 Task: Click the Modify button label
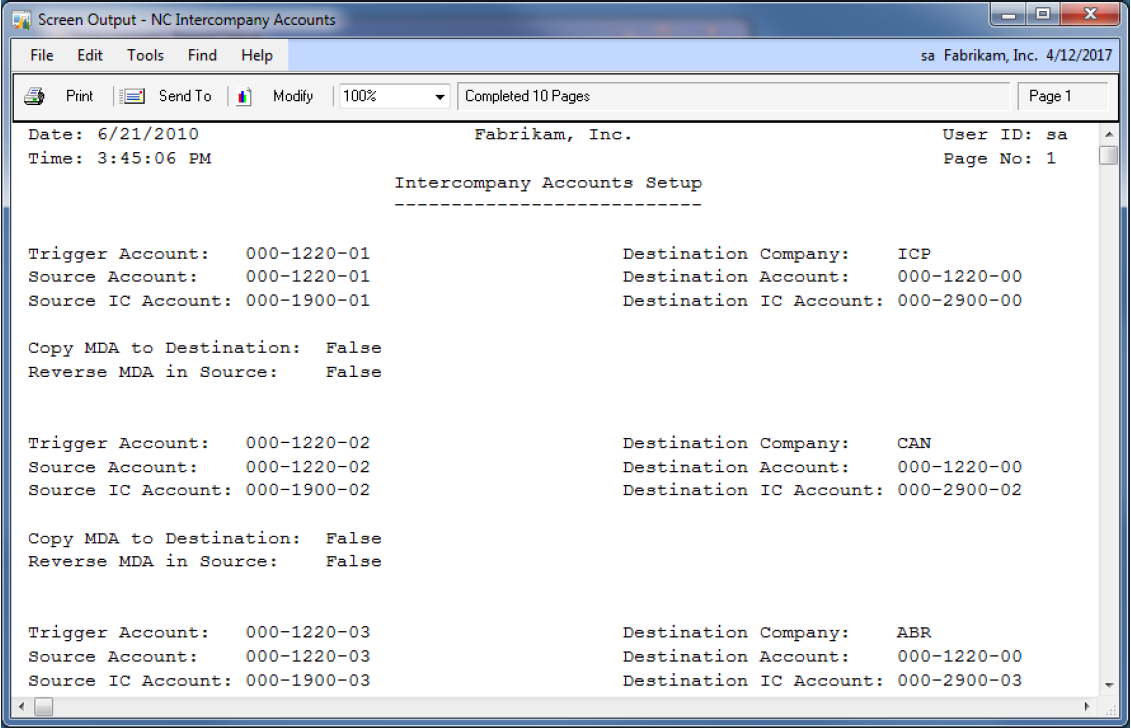point(293,97)
